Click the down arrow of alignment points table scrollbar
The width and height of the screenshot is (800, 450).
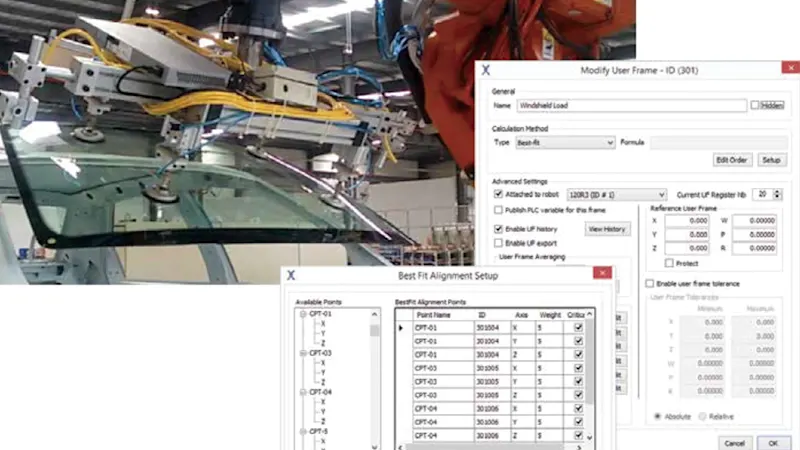point(589,437)
